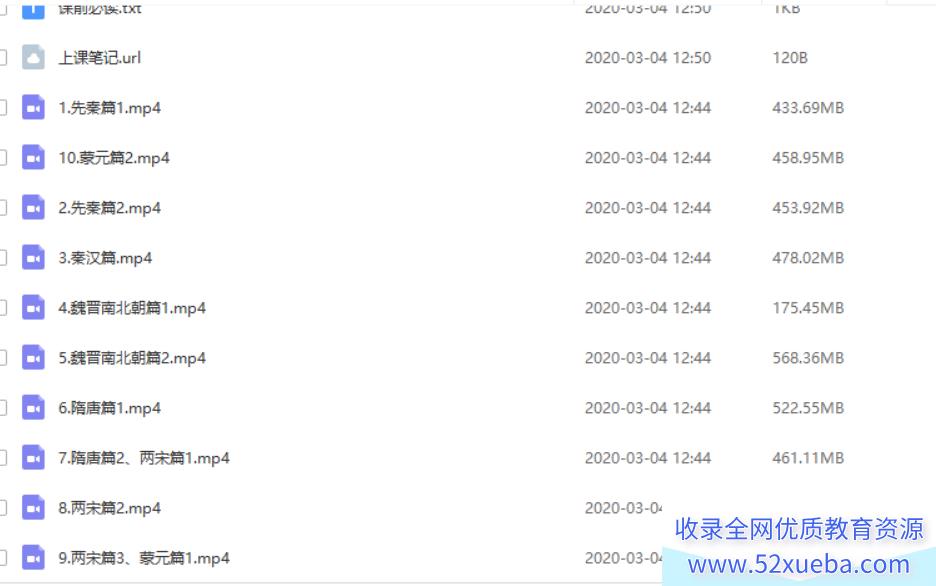The width and height of the screenshot is (936, 586).
Task: Click the 568.36MB size of 5.魏晋南北朝篇2.mp4
Action: click(808, 358)
